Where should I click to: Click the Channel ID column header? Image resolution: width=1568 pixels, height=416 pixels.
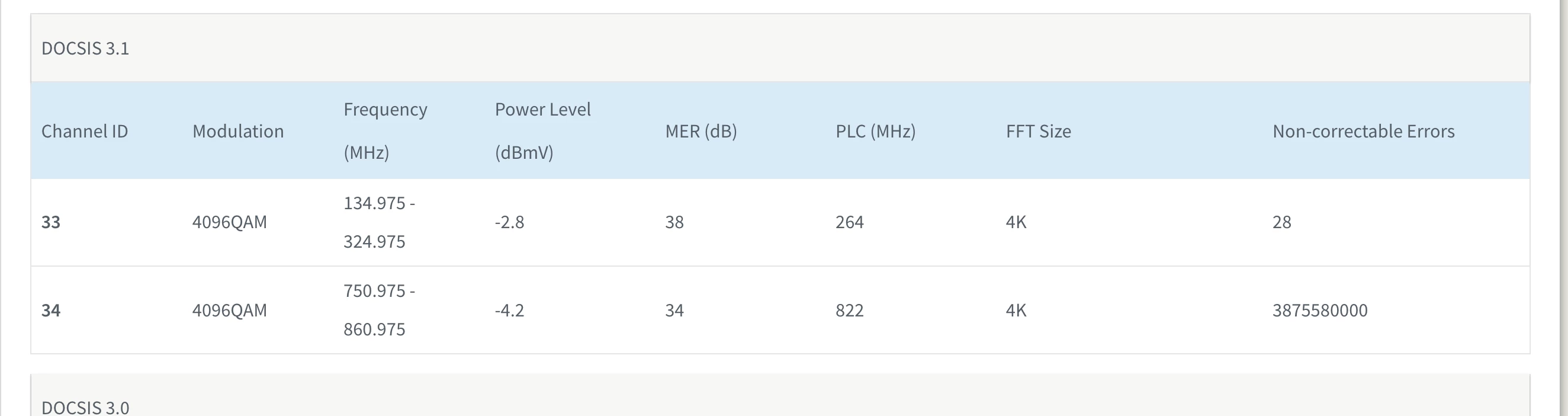(x=85, y=131)
